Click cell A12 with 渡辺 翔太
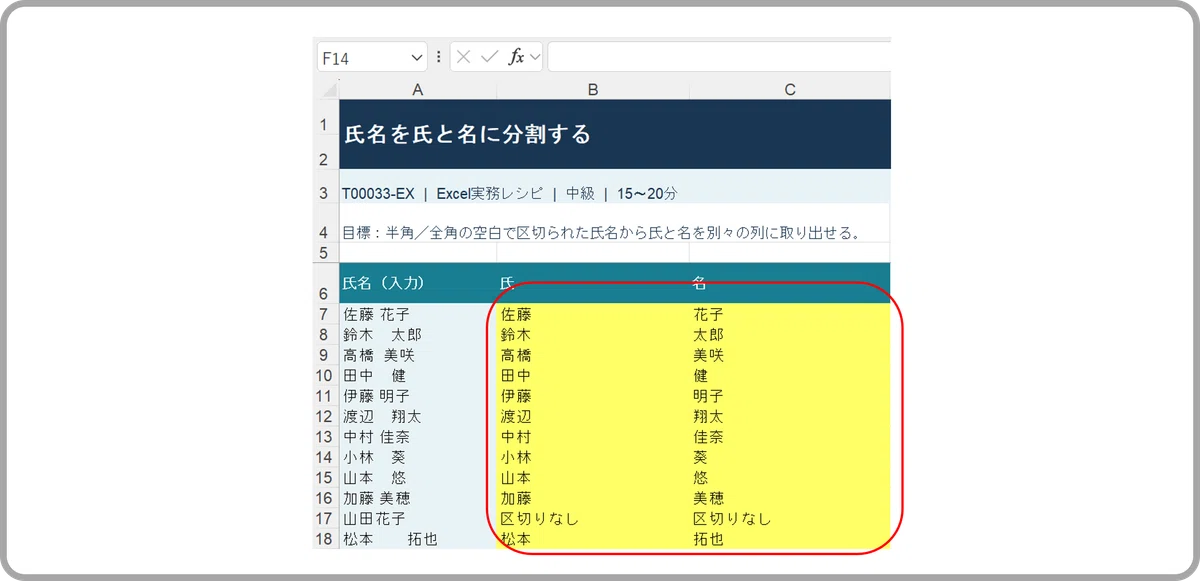 (418, 416)
